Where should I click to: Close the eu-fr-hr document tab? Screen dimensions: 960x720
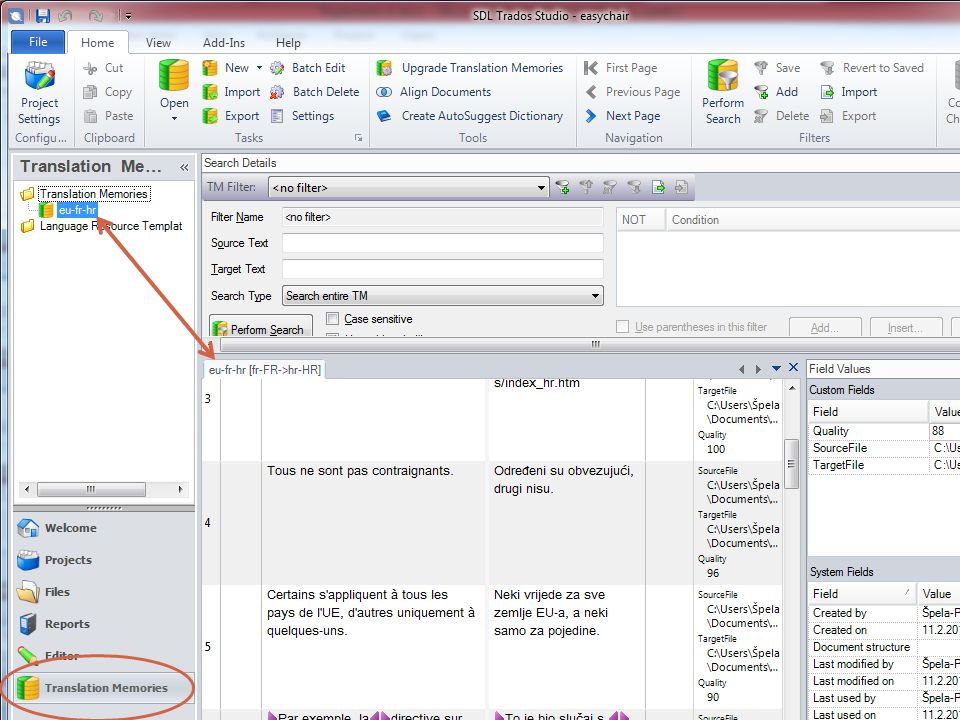[793, 367]
